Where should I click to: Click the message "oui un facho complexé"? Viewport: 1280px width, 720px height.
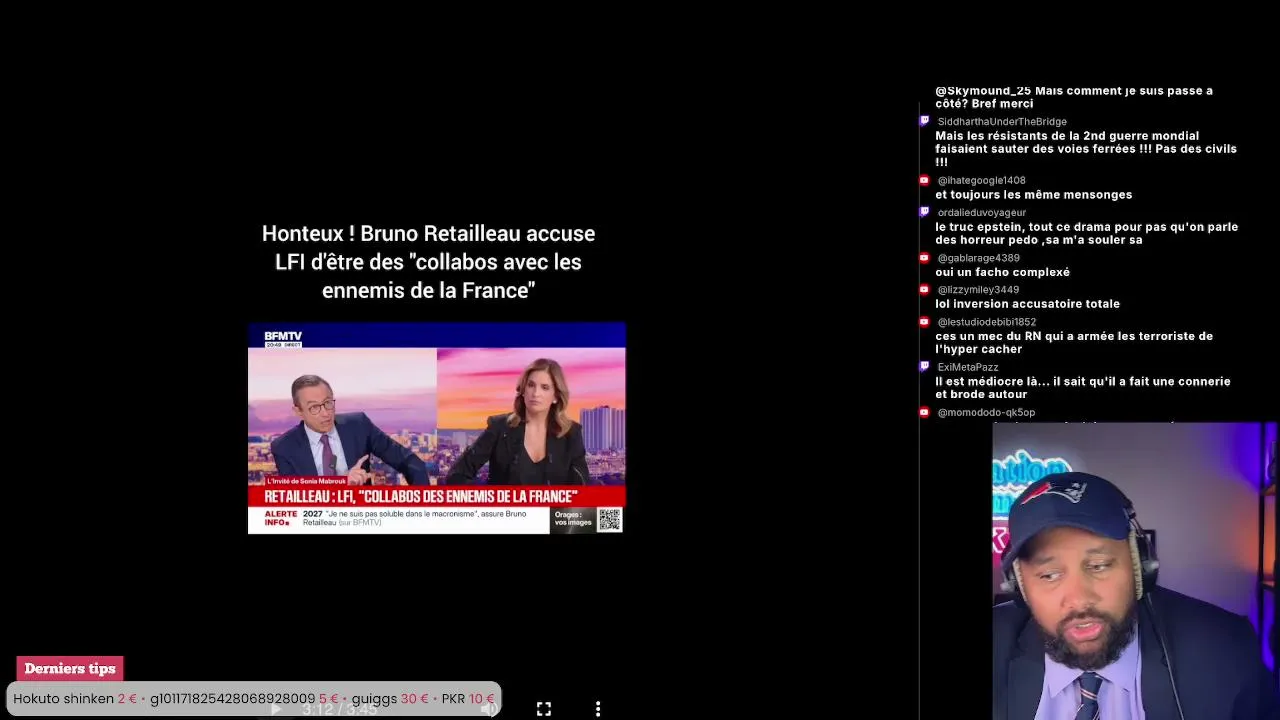pyautogui.click(x=1002, y=272)
